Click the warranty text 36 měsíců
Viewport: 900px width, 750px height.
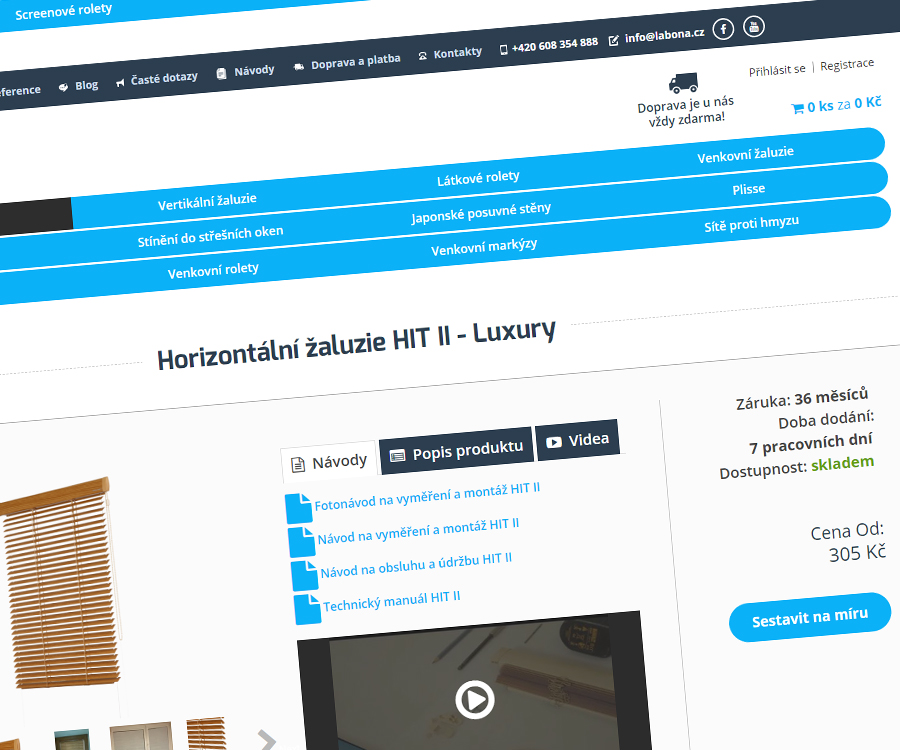[x=831, y=397]
